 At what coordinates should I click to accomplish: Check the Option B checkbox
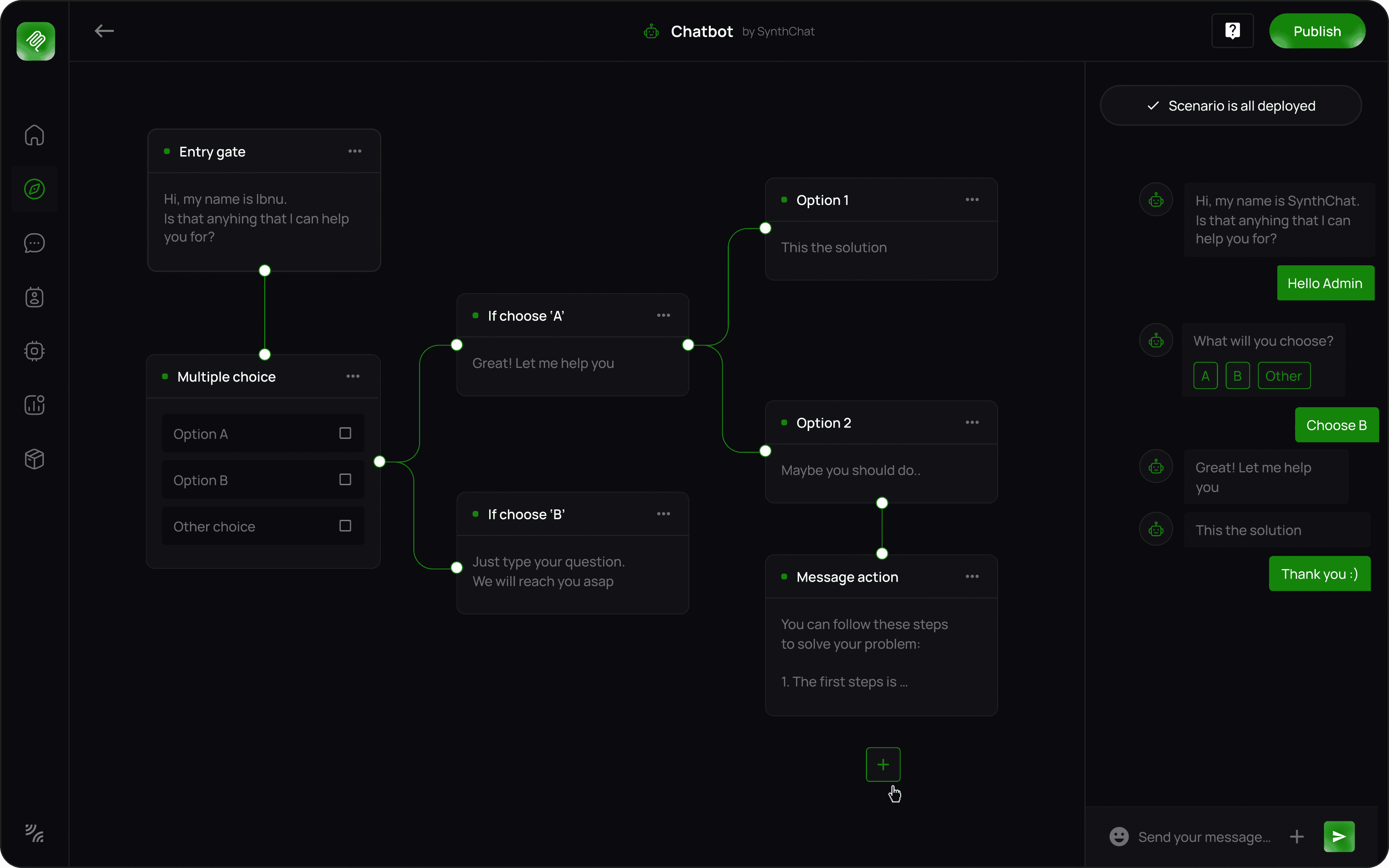click(345, 479)
